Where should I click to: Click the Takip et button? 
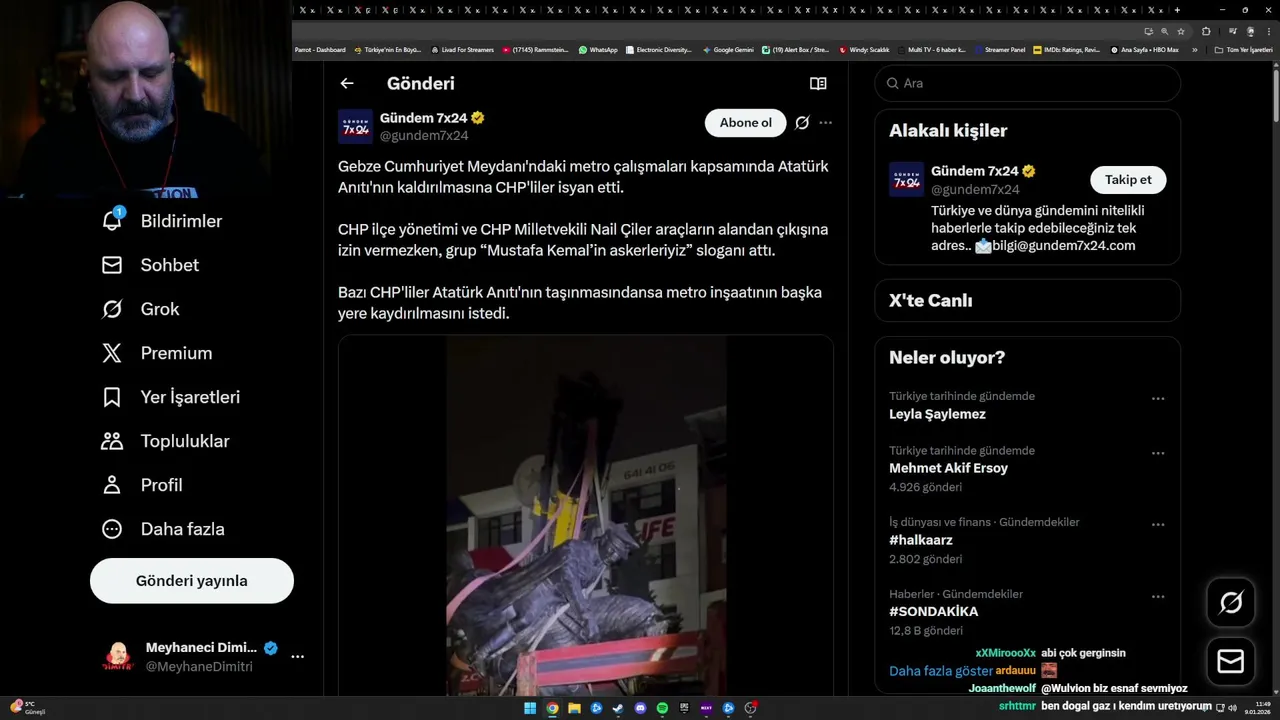(1128, 180)
